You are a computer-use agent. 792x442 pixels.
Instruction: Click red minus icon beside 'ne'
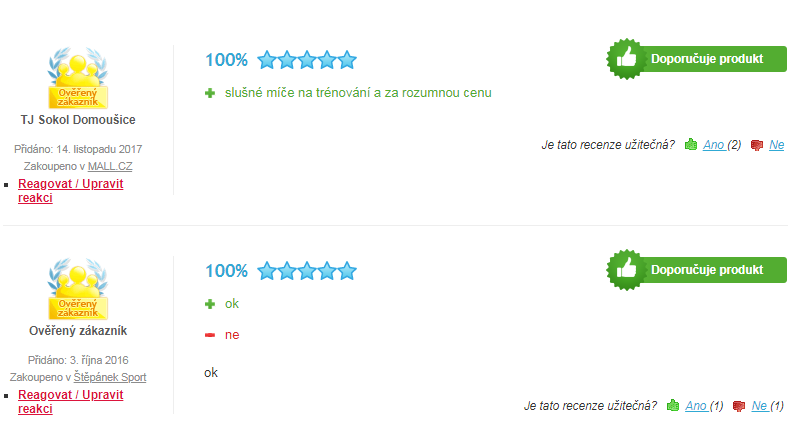point(210,335)
